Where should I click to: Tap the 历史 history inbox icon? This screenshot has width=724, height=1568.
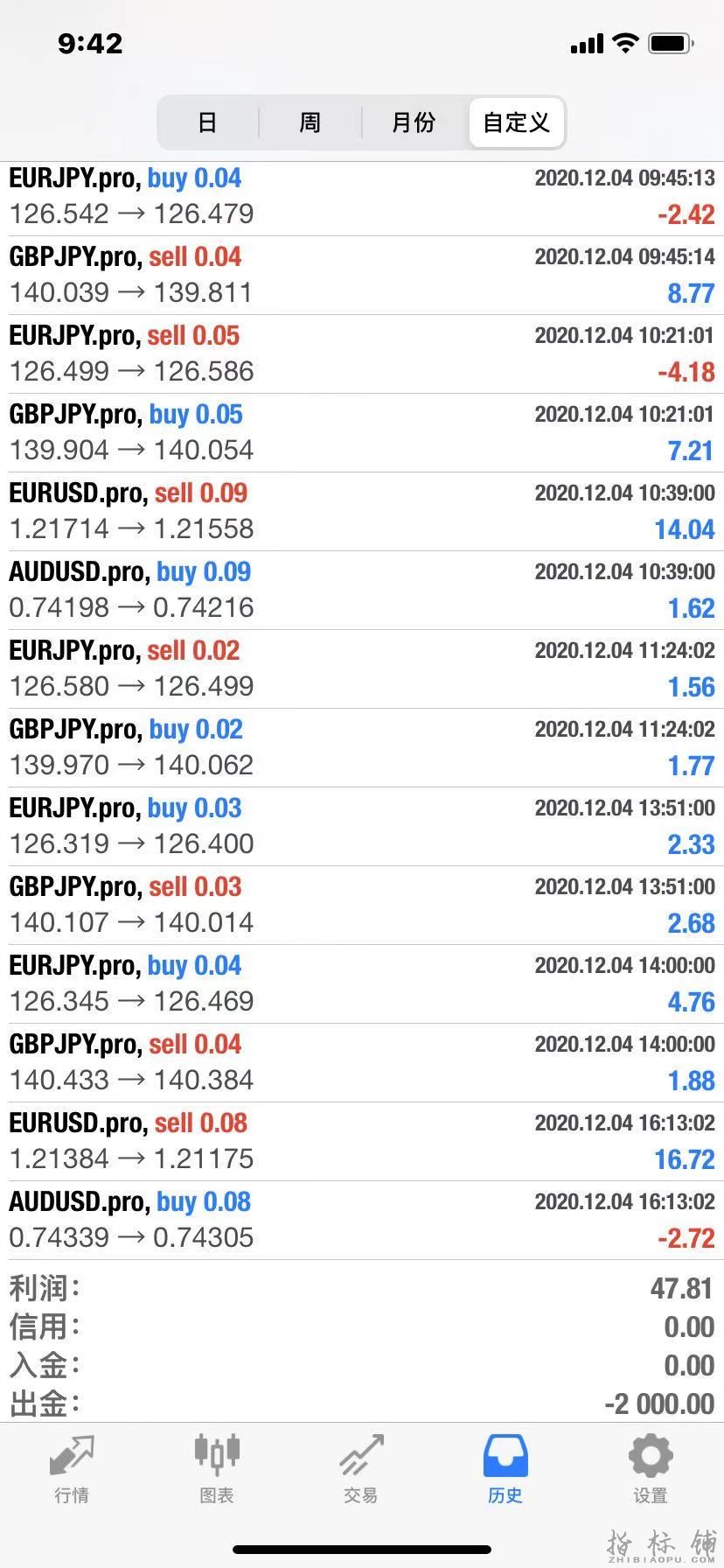click(x=505, y=1455)
